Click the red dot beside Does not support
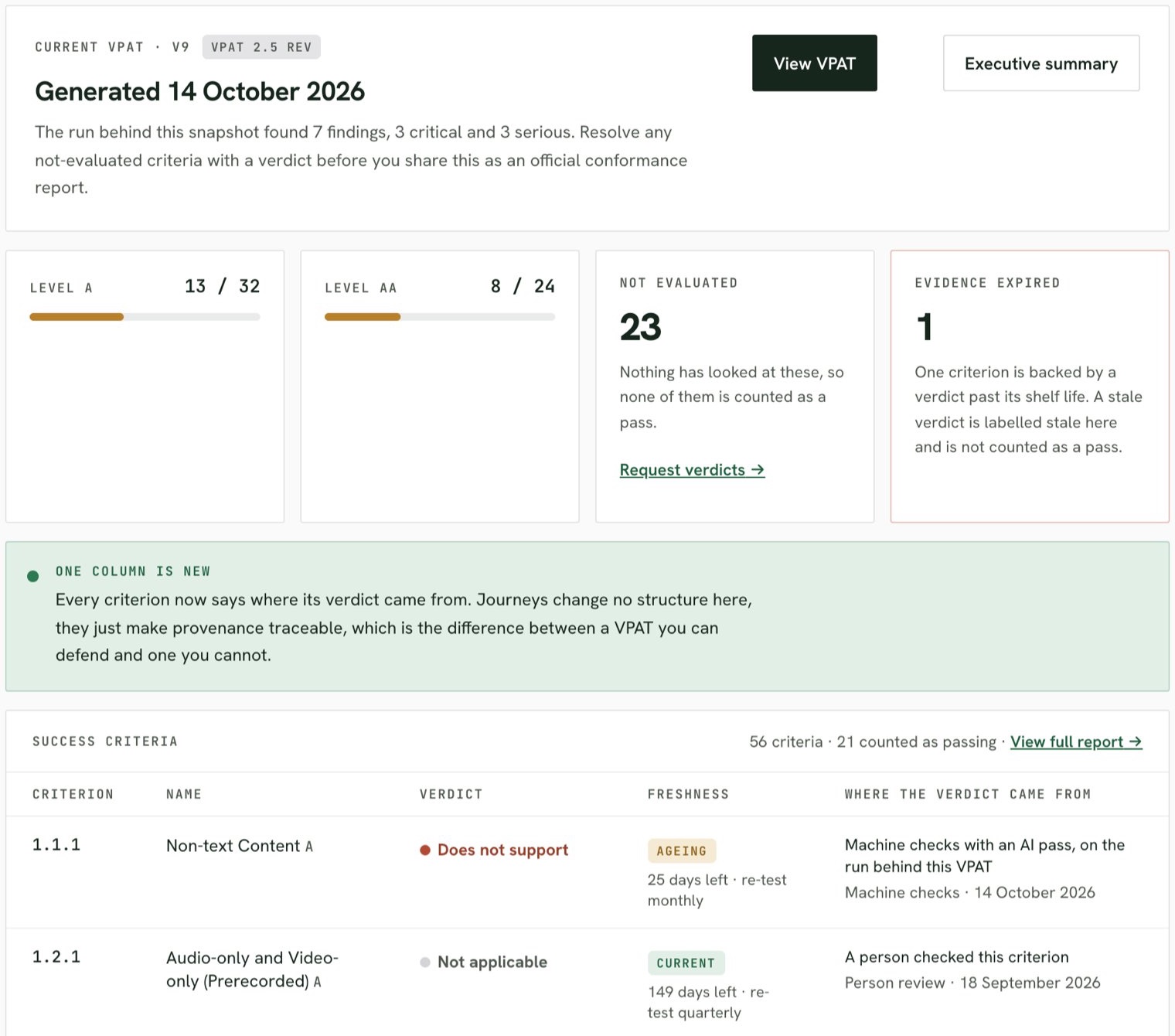The image size is (1175, 1036). coord(425,850)
